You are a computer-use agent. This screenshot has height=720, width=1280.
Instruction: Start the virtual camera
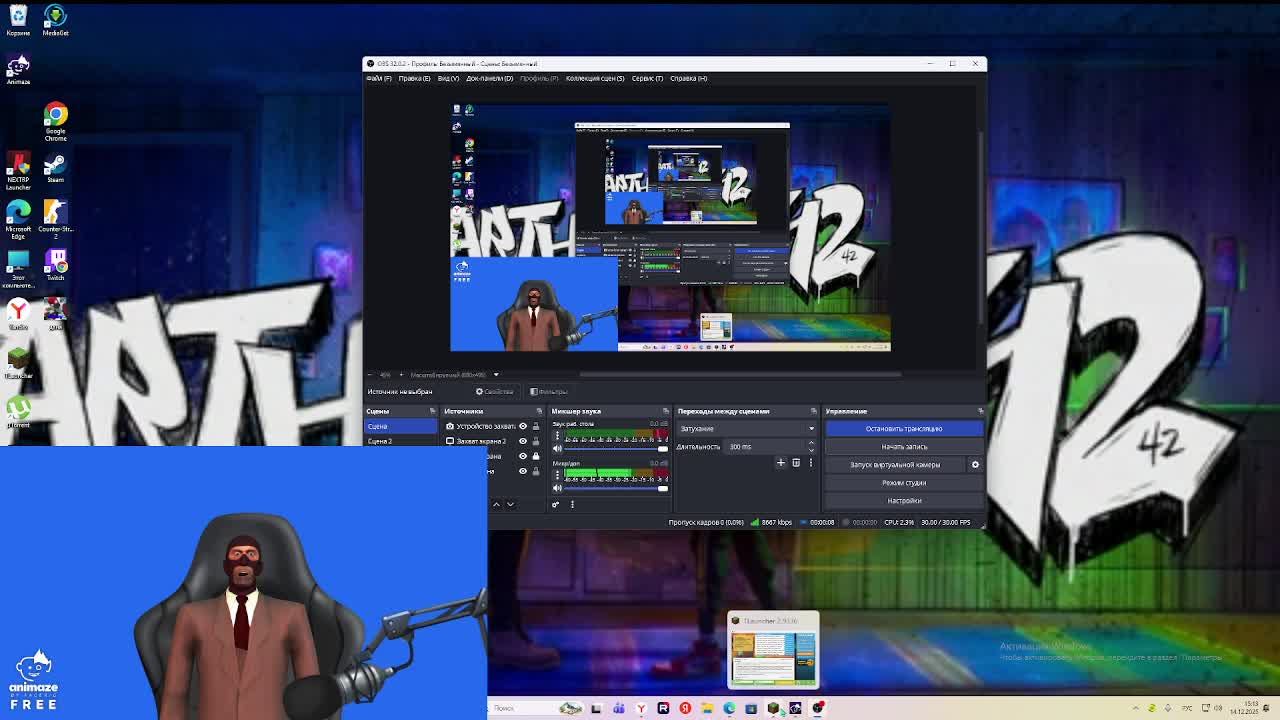(x=895, y=465)
